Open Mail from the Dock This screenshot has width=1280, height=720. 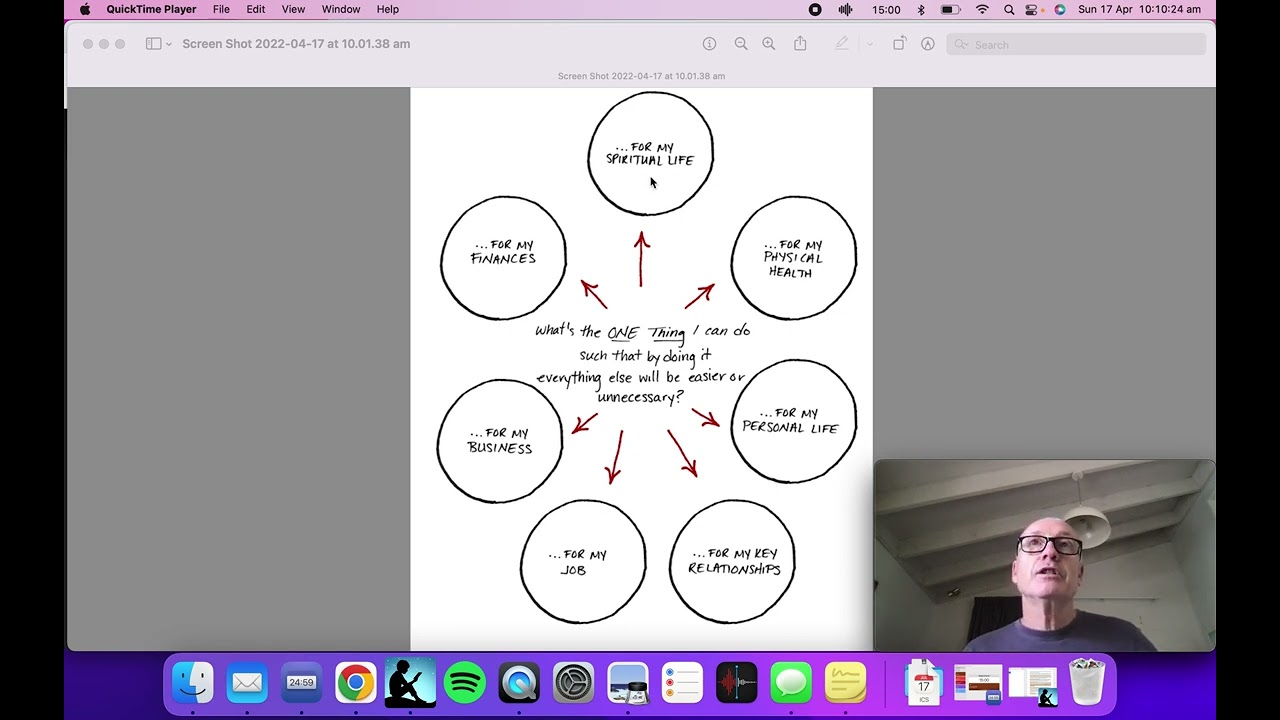(x=247, y=683)
